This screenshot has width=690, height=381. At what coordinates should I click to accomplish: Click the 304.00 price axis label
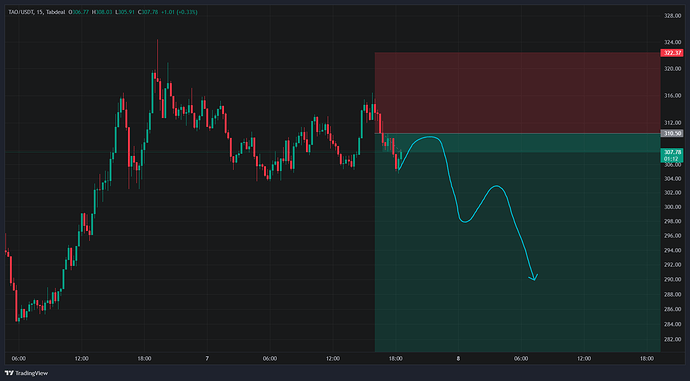(x=672, y=179)
